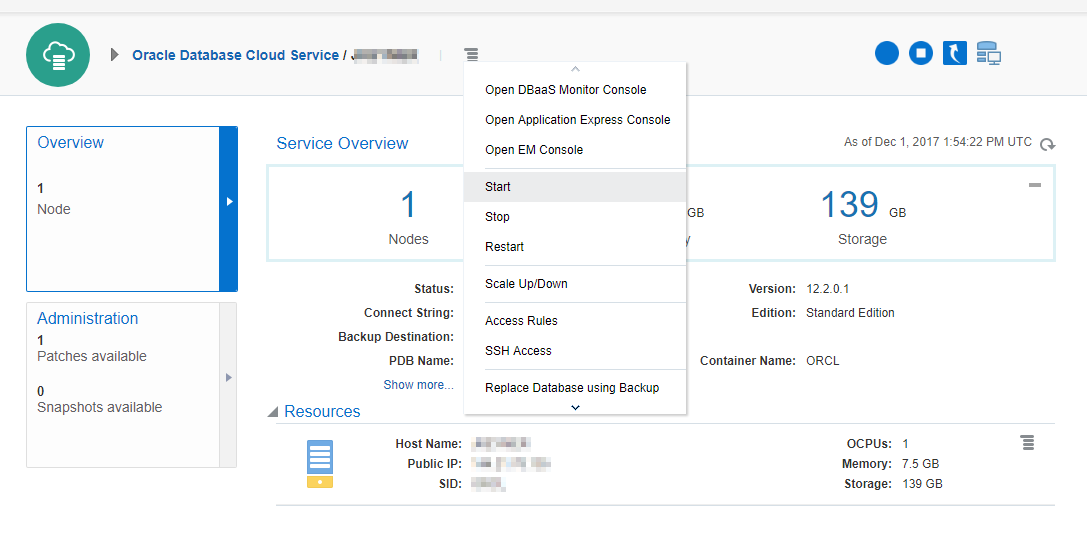The width and height of the screenshot is (1087, 534).
Task: Click the Resources Storage value 139 GB
Action: (923, 484)
